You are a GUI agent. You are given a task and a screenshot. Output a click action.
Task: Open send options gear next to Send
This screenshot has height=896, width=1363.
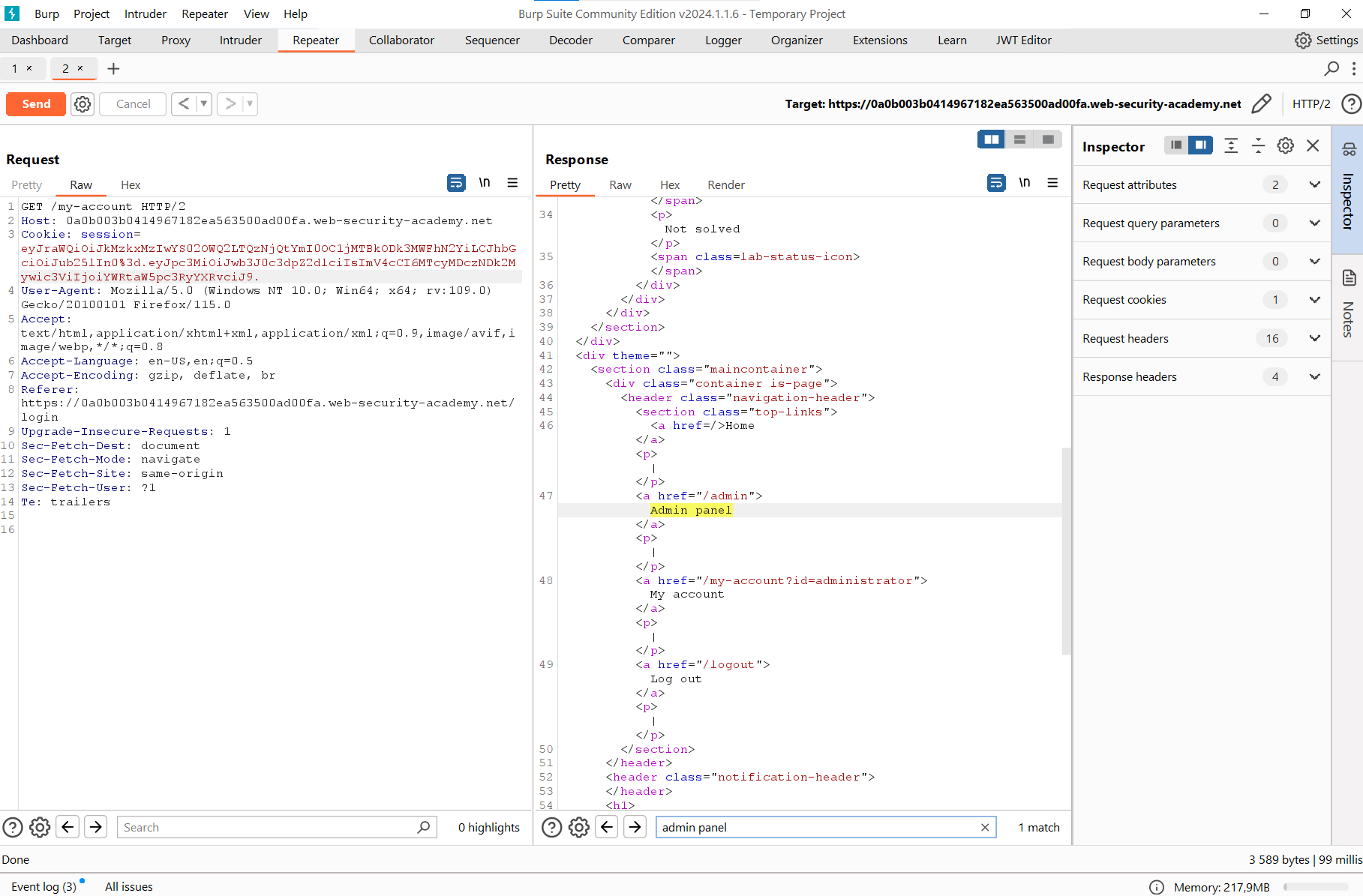coord(83,104)
